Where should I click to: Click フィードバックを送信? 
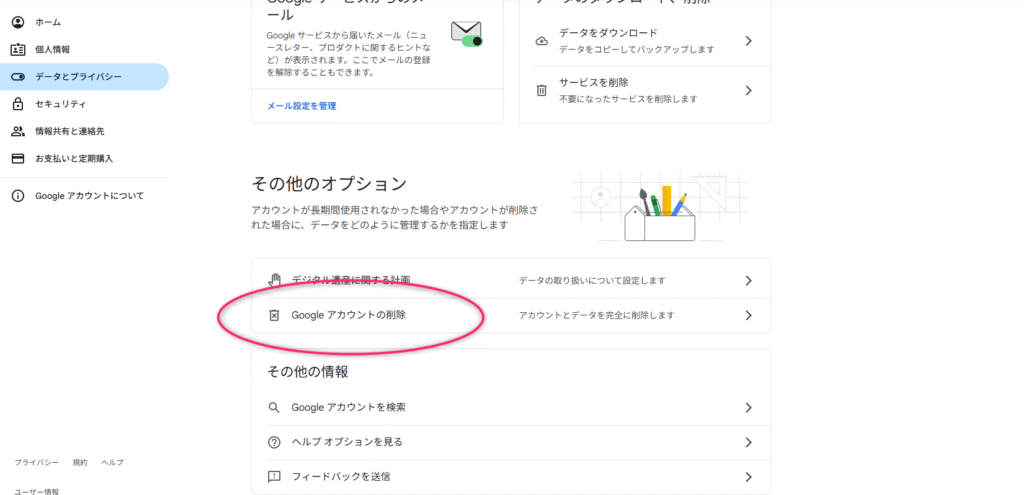[511, 477]
